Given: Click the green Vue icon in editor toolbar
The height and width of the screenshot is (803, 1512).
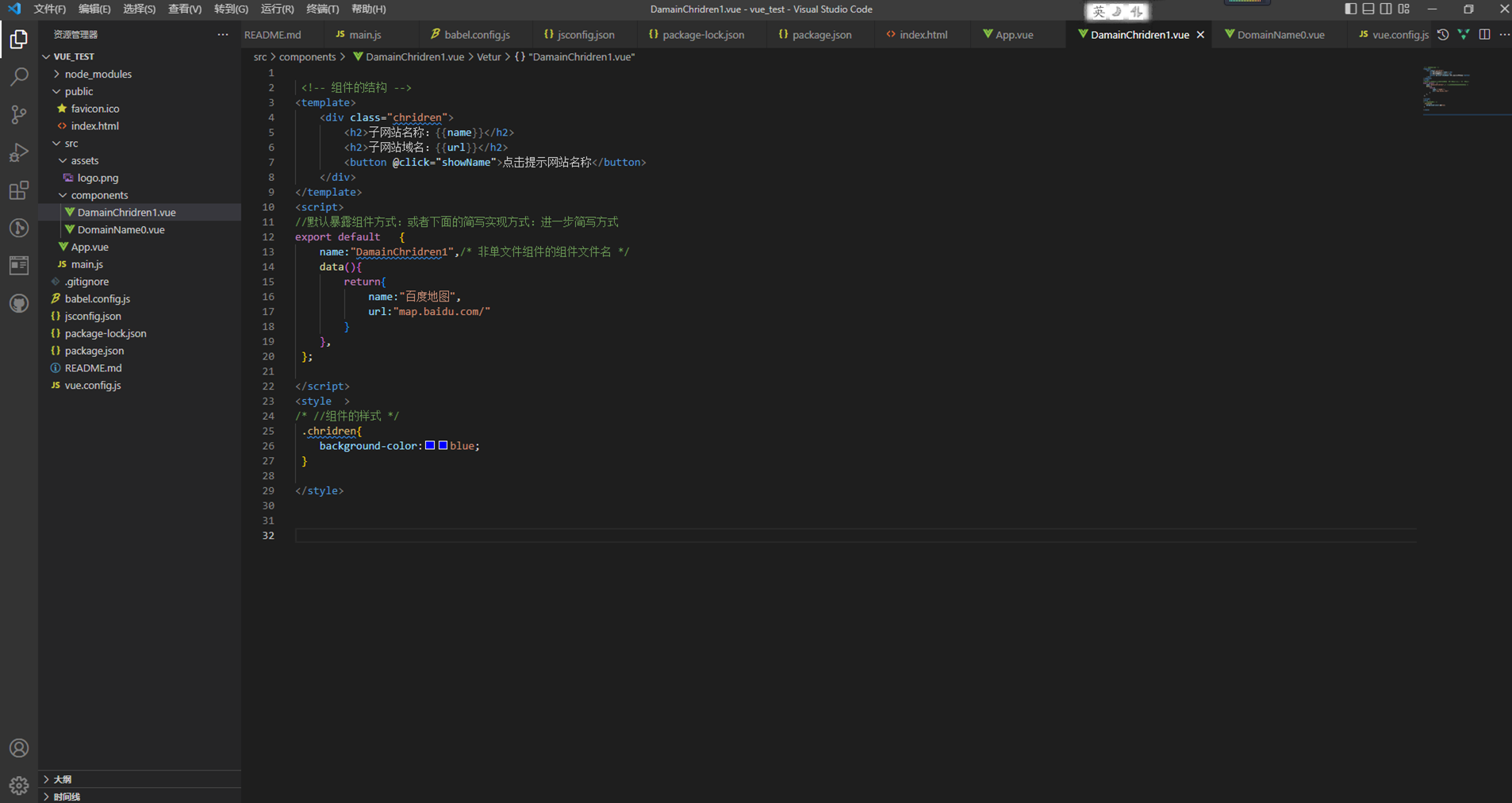Looking at the screenshot, I should [1464, 34].
